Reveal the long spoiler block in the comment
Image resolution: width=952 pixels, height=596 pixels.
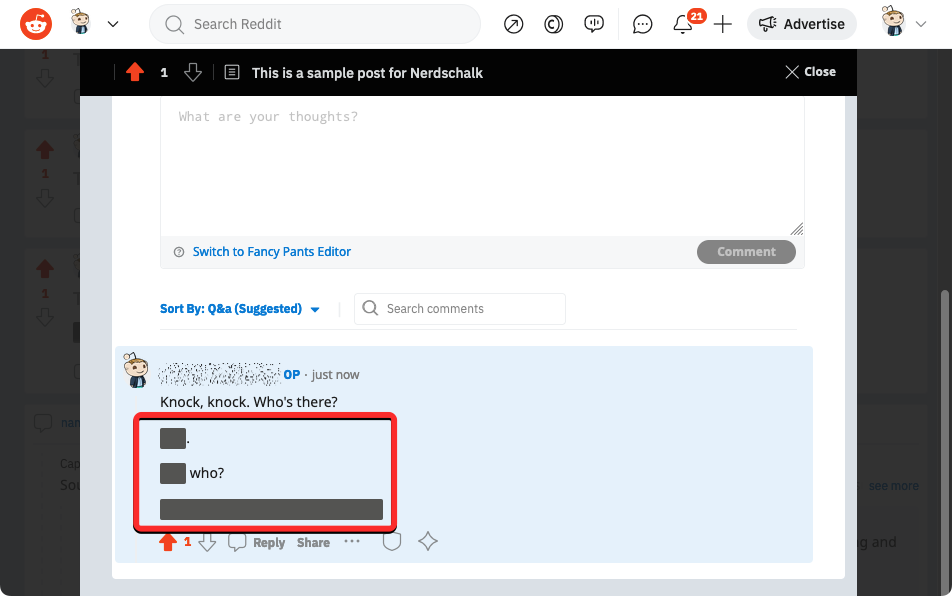(271, 509)
